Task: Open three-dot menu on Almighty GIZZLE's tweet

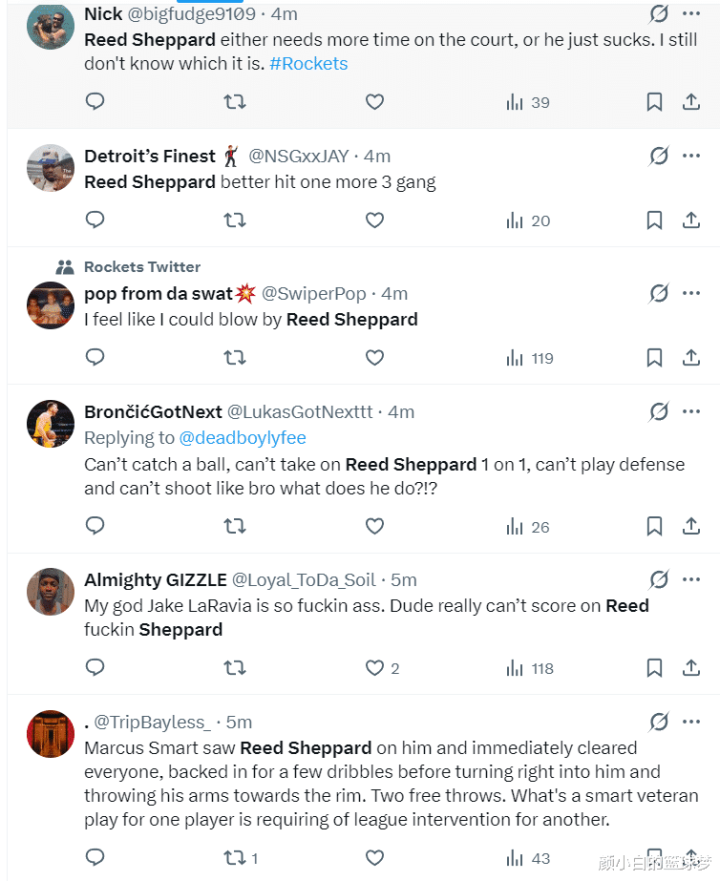Action: click(x=691, y=580)
